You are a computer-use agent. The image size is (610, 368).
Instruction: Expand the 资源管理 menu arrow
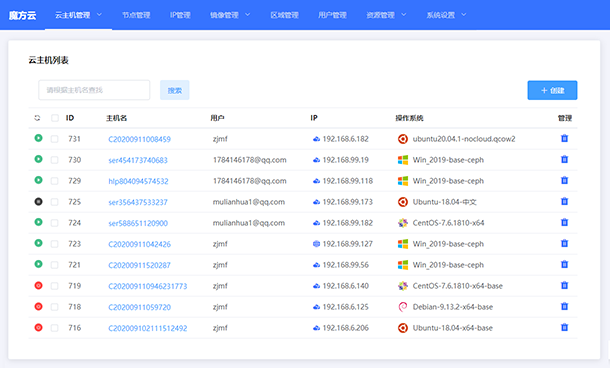pyautogui.click(x=404, y=15)
